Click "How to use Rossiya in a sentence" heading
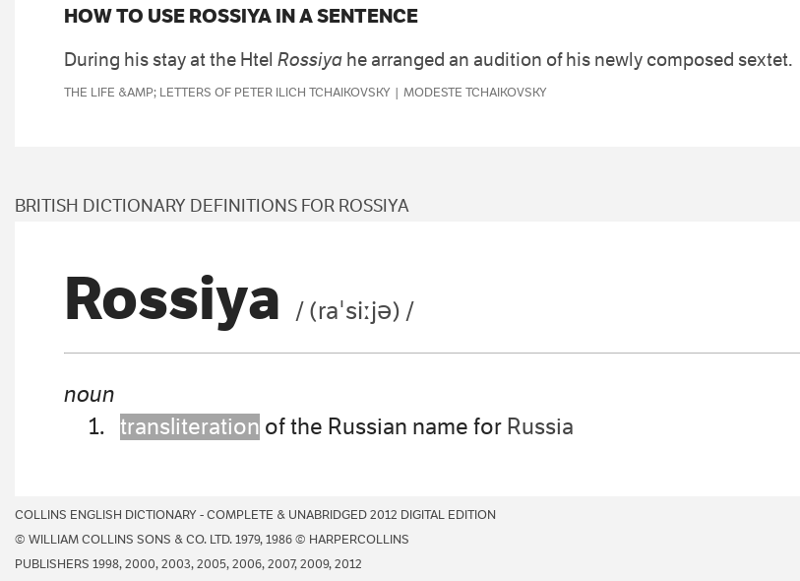The height and width of the screenshot is (581, 800). [241, 16]
